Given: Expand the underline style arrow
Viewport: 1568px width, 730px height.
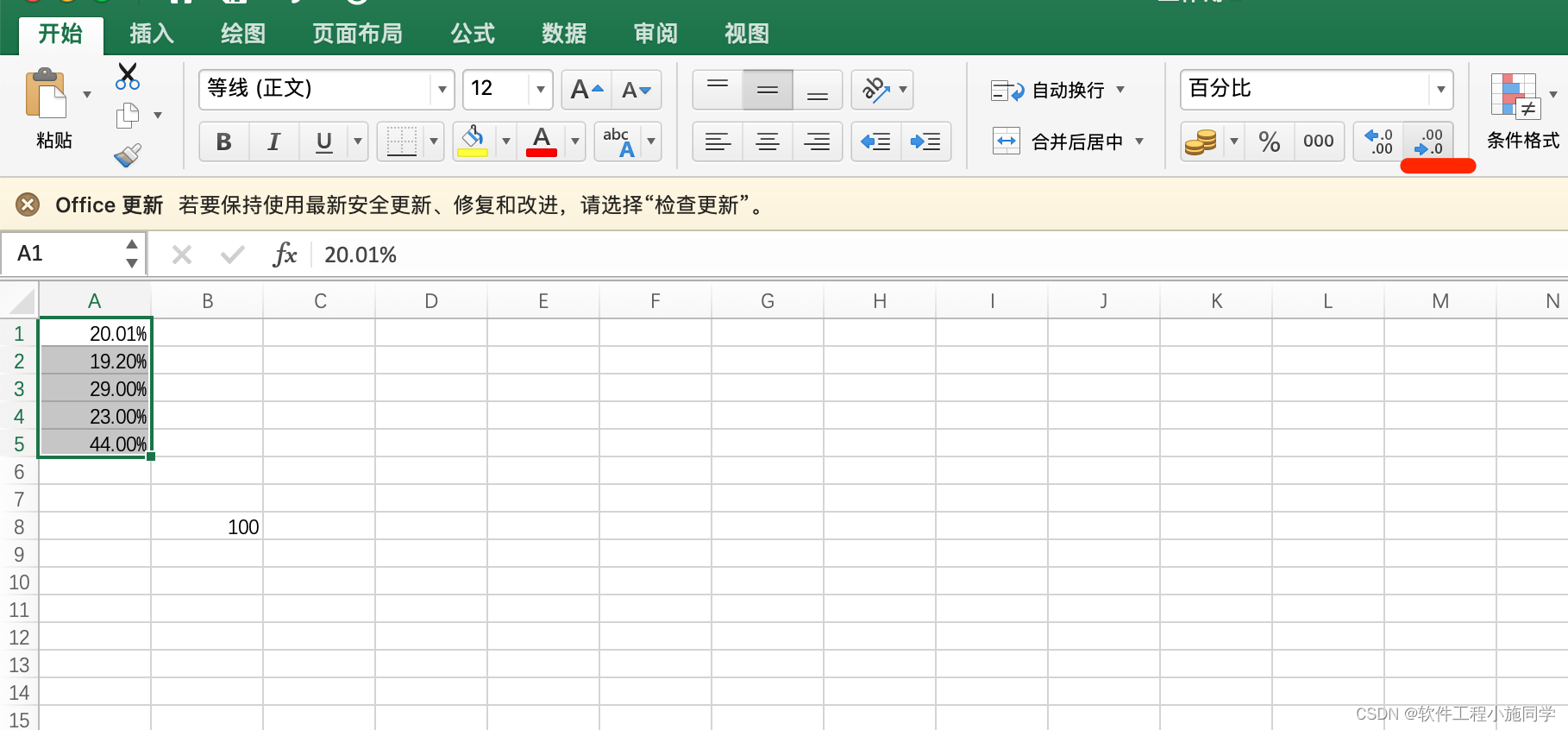Looking at the screenshot, I should [x=358, y=142].
